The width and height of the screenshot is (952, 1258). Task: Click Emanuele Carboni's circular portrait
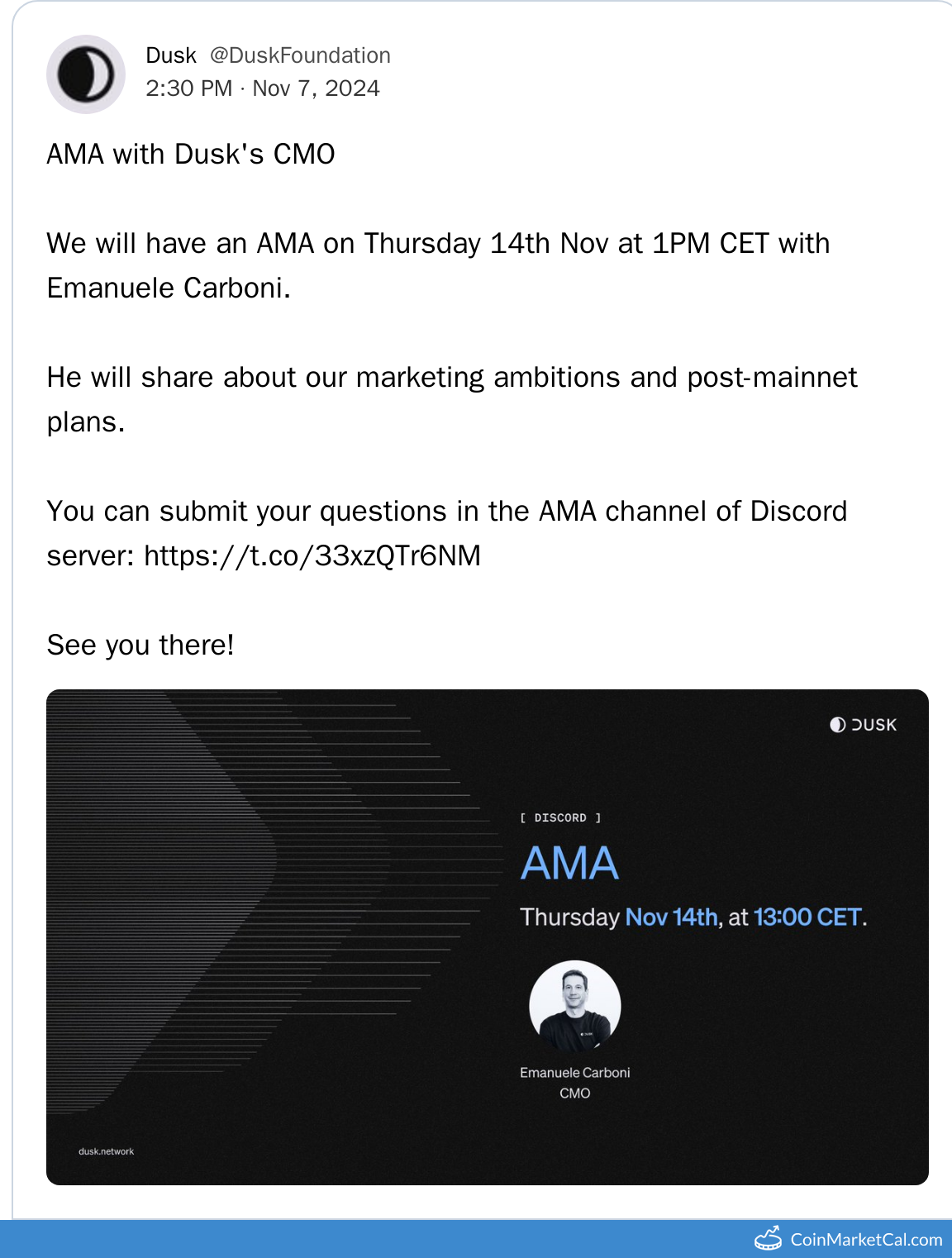[575, 1006]
